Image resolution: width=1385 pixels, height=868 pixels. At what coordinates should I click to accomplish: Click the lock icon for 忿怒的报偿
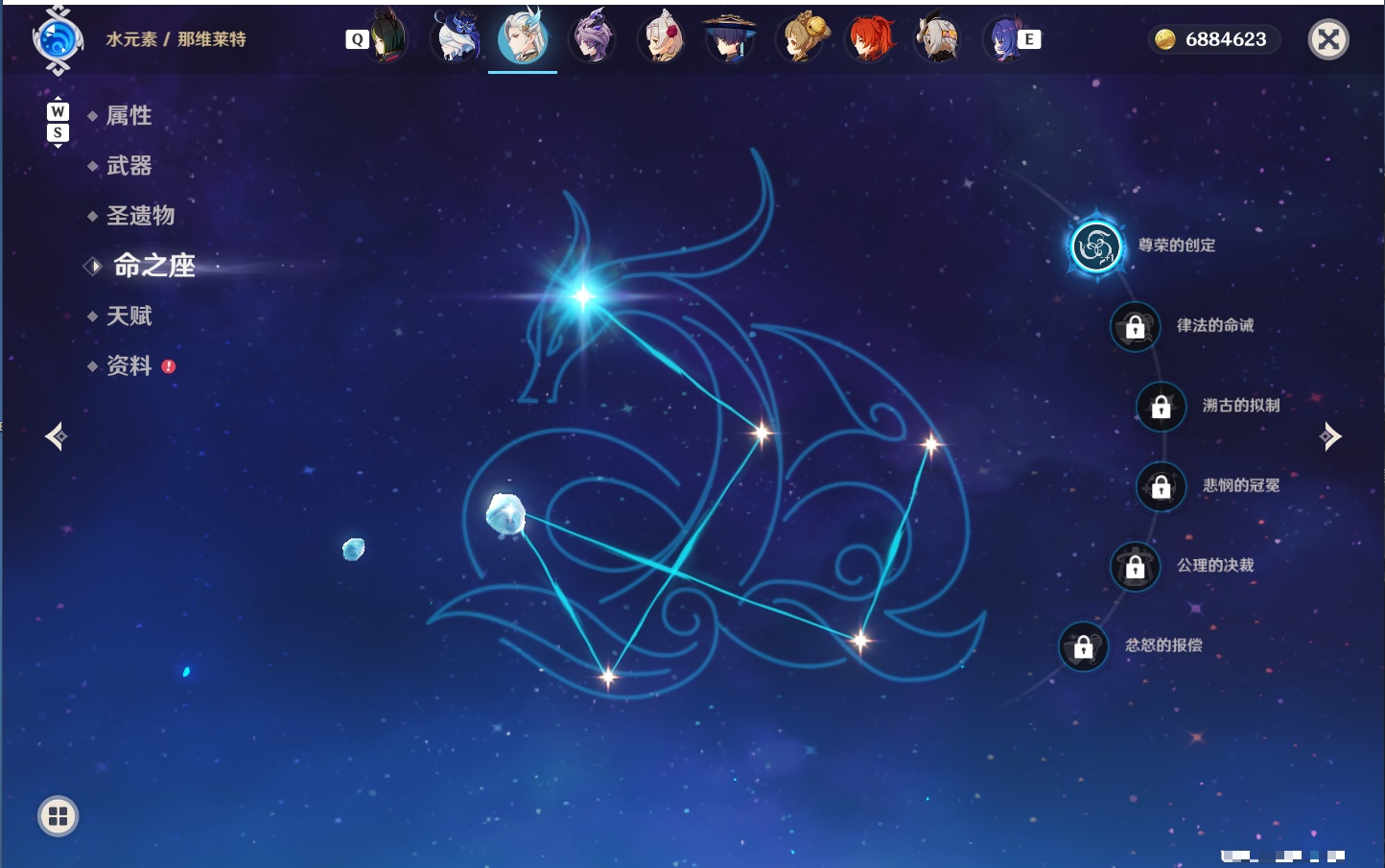(1083, 646)
